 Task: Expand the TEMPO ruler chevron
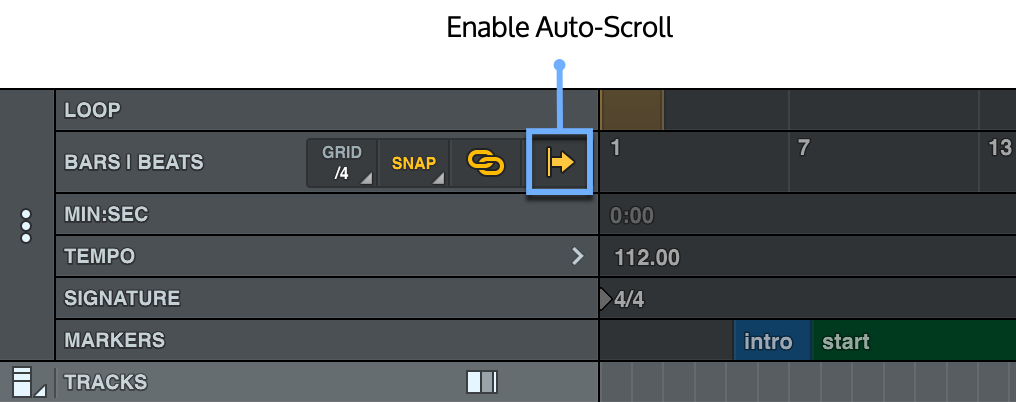click(577, 256)
